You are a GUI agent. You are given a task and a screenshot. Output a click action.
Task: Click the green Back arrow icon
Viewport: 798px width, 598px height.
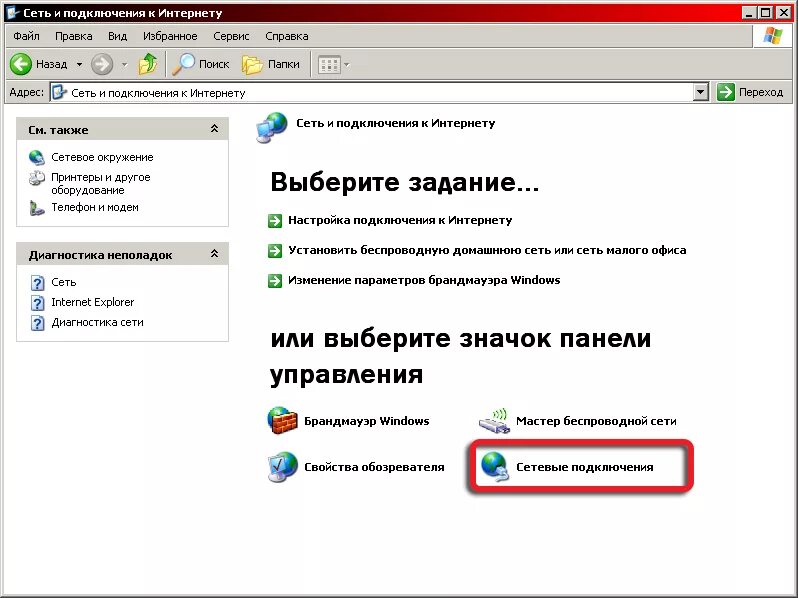pyautogui.click(x=21, y=65)
